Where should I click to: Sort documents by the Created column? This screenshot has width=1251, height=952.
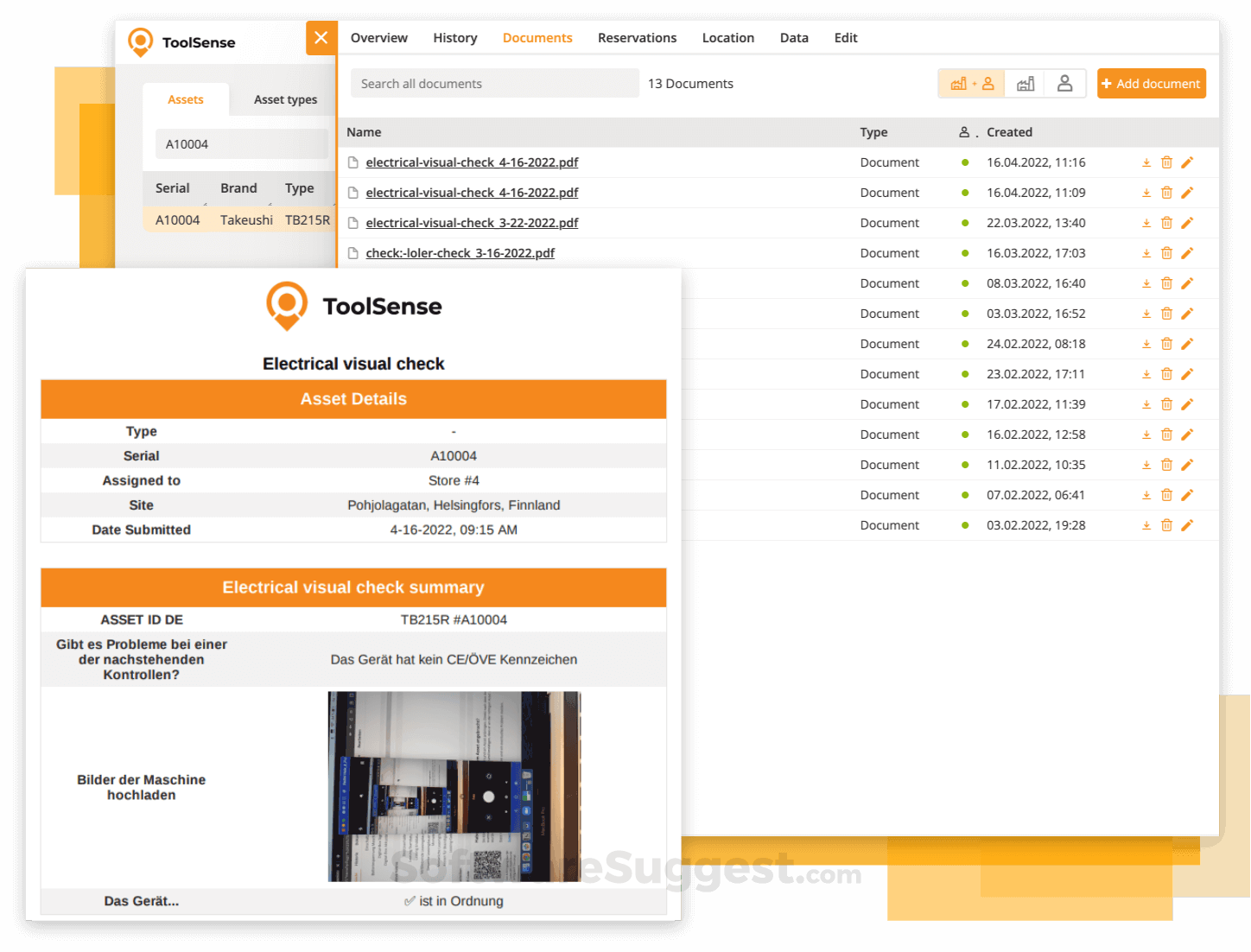click(x=1009, y=131)
